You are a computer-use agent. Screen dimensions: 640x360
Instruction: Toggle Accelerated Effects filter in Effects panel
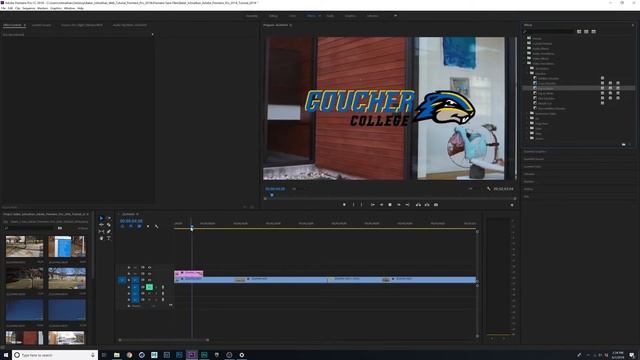(x=579, y=31)
